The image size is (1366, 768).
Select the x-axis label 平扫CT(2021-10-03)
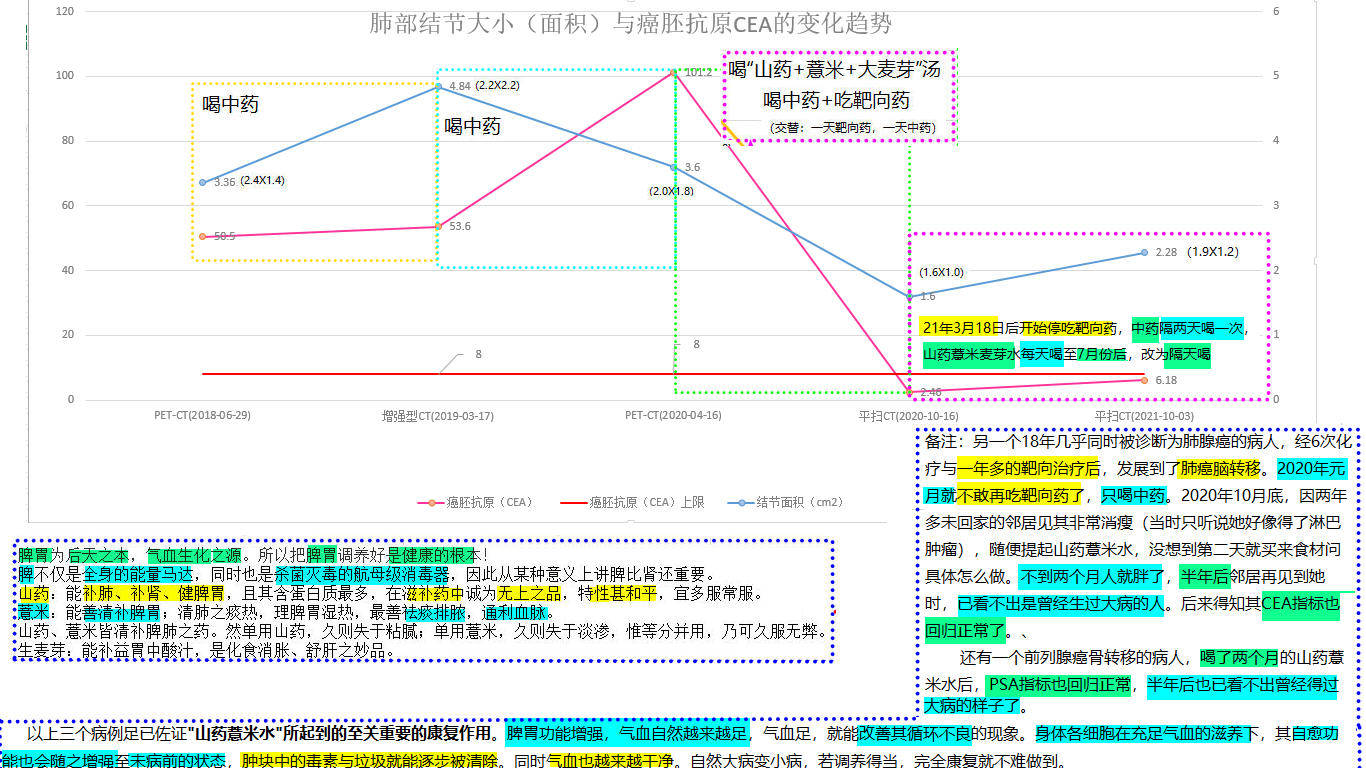pyautogui.click(x=1144, y=415)
